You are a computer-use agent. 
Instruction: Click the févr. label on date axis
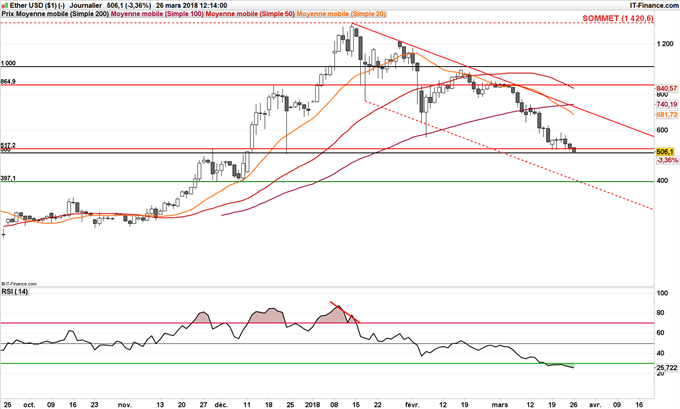(412, 405)
